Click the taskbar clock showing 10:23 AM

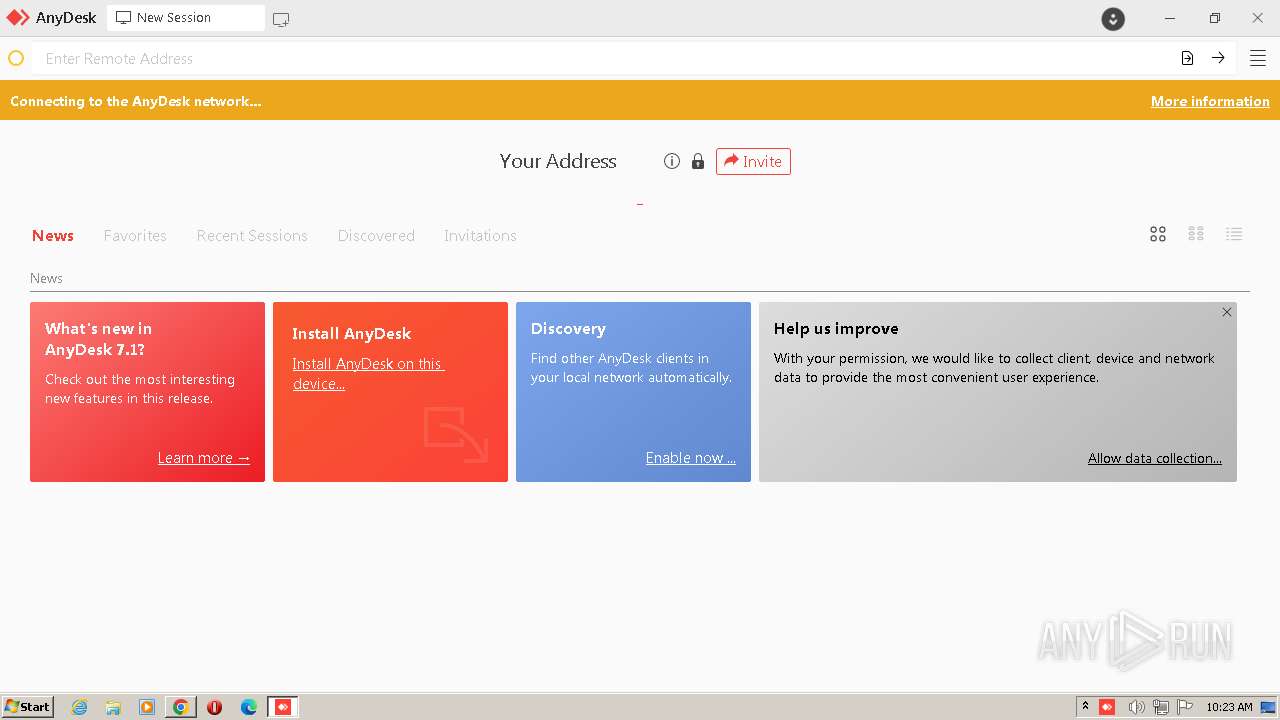click(x=1229, y=707)
